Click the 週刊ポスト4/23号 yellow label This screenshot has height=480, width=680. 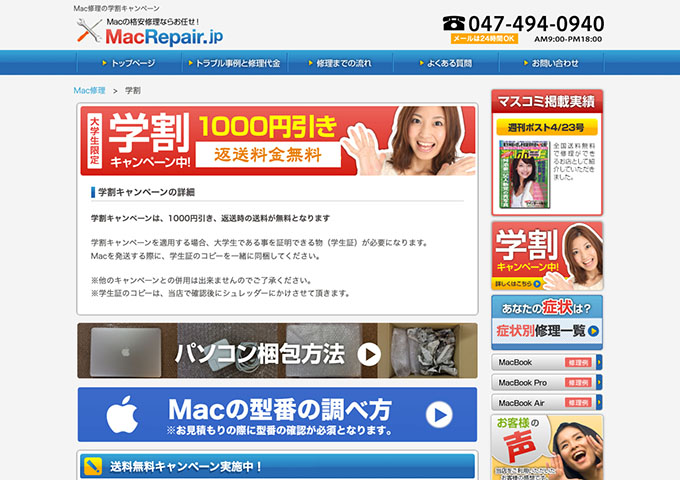[547, 127]
